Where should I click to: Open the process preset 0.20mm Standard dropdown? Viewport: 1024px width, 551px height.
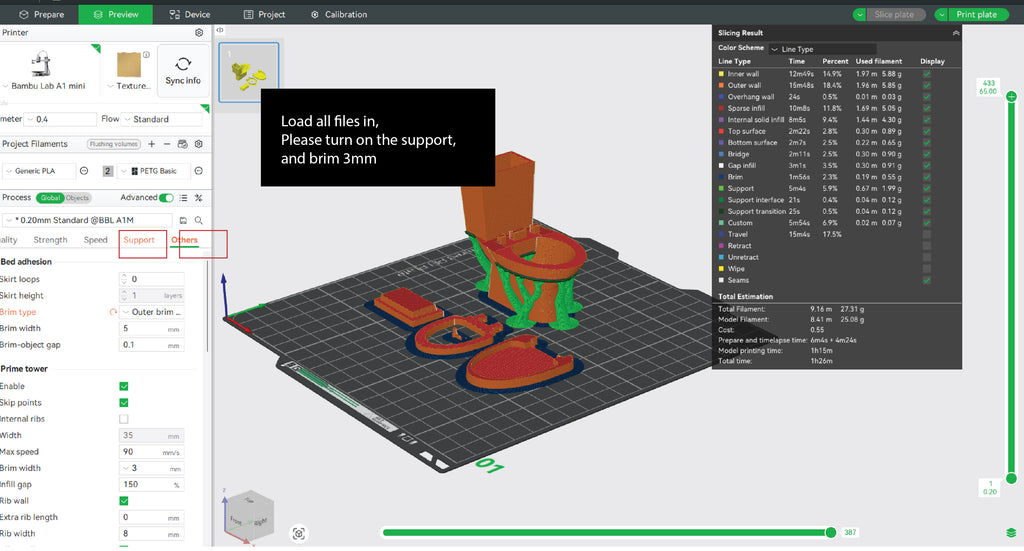pos(88,219)
